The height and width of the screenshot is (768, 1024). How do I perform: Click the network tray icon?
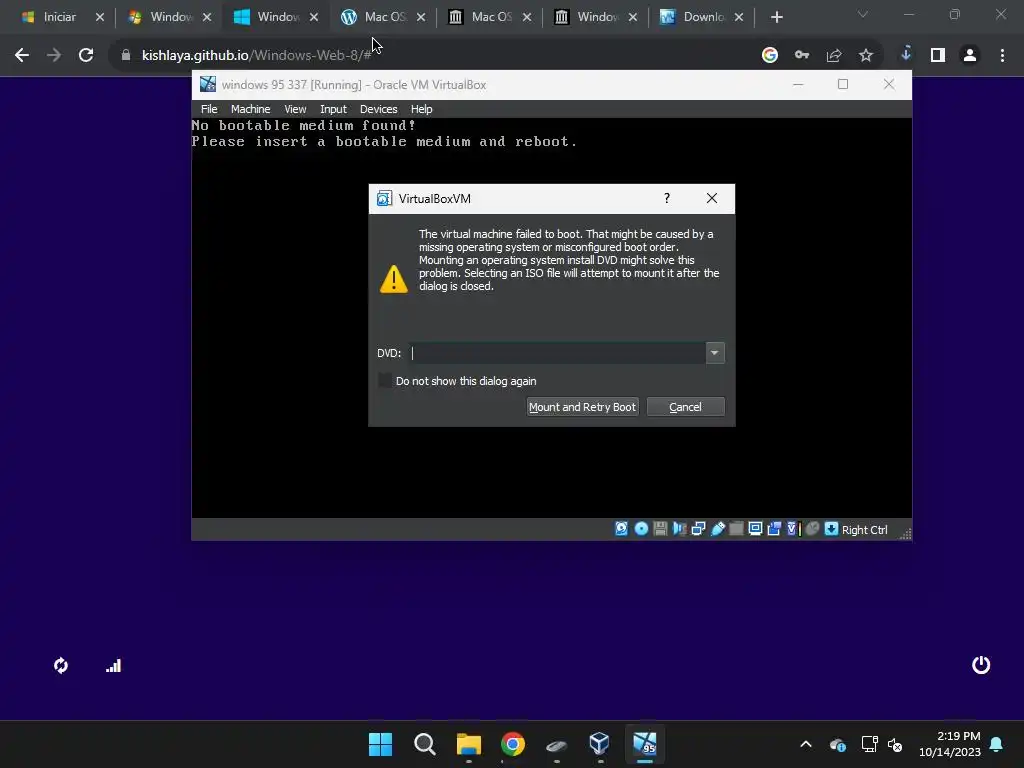(x=869, y=744)
